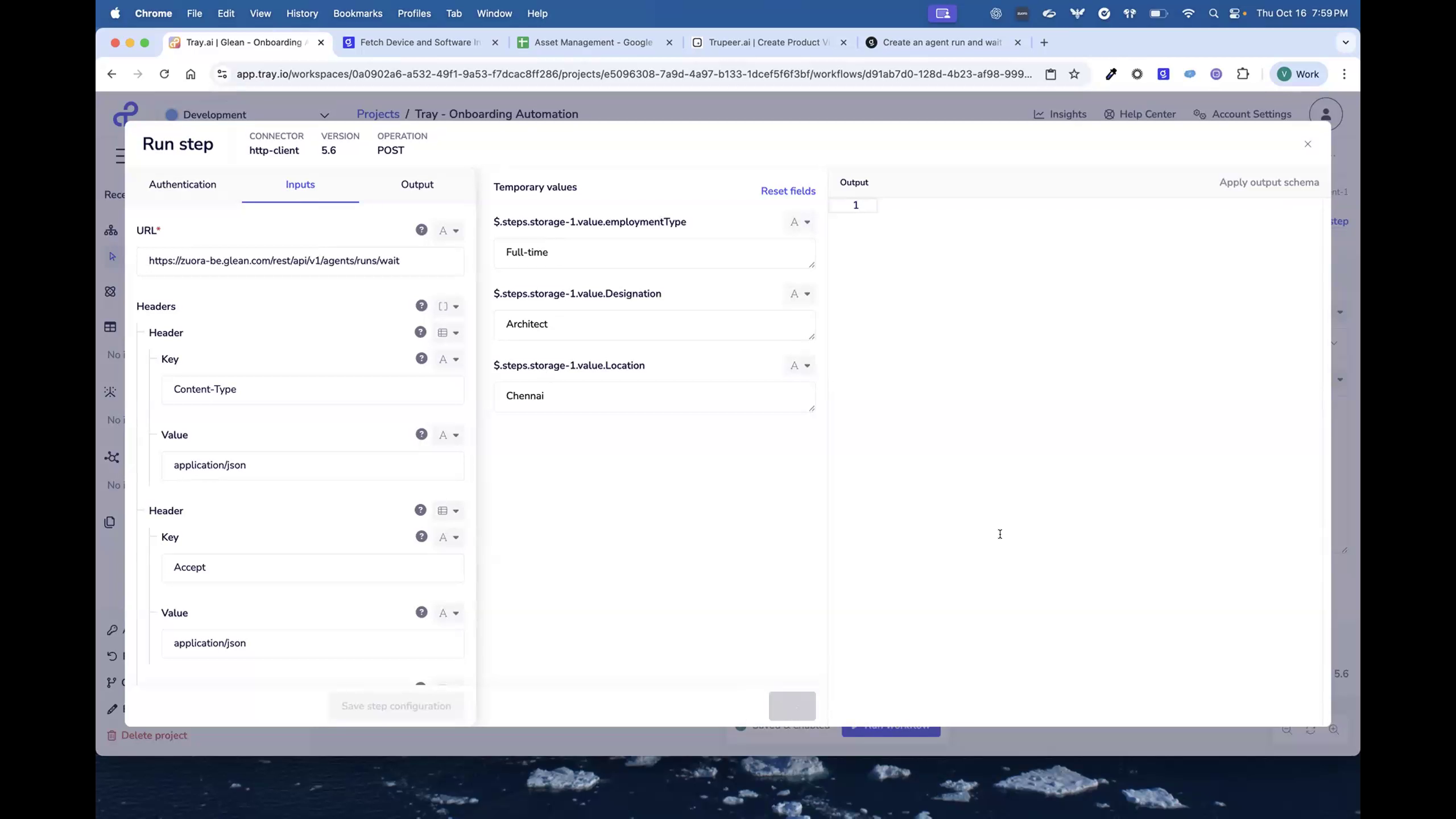
Task: Click the Apply output schema button
Action: [x=1269, y=182]
